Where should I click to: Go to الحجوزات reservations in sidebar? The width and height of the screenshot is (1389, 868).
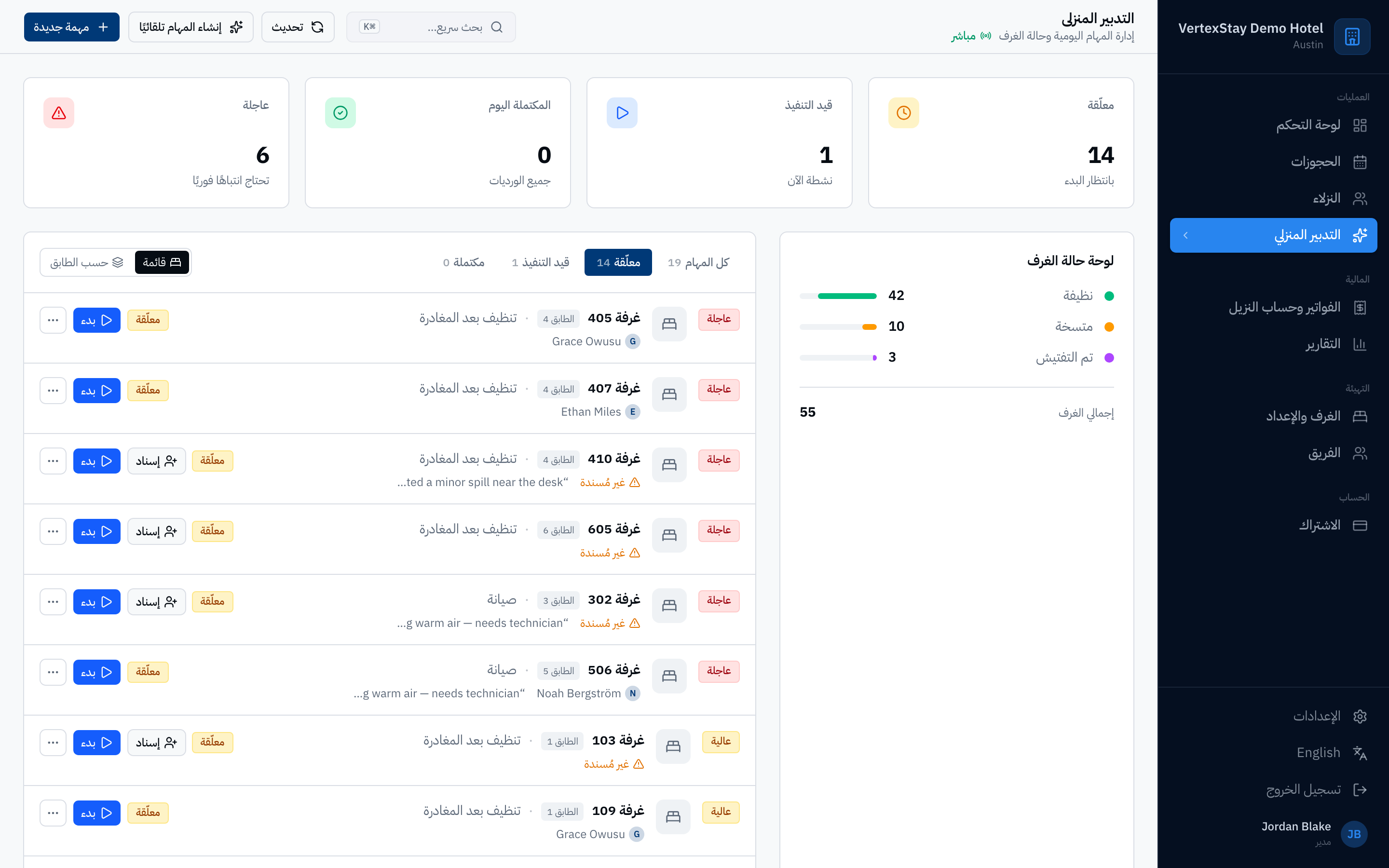(x=1273, y=162)
